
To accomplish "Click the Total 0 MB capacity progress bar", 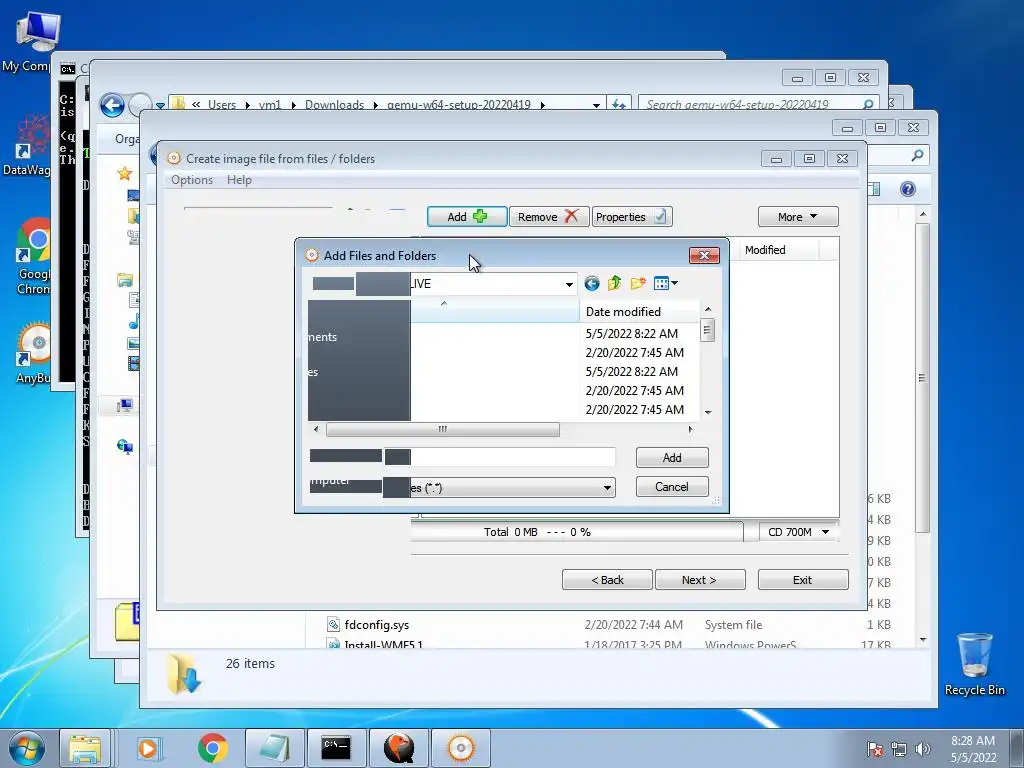I will point(577,532).
